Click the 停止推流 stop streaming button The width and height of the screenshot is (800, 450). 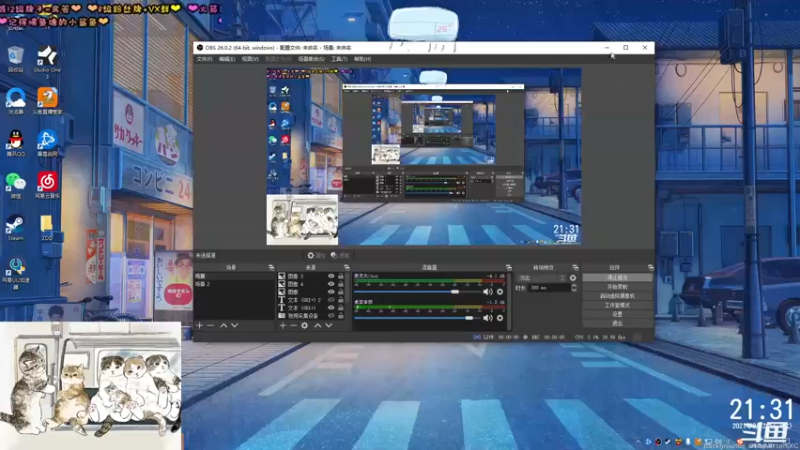point(617,278)
